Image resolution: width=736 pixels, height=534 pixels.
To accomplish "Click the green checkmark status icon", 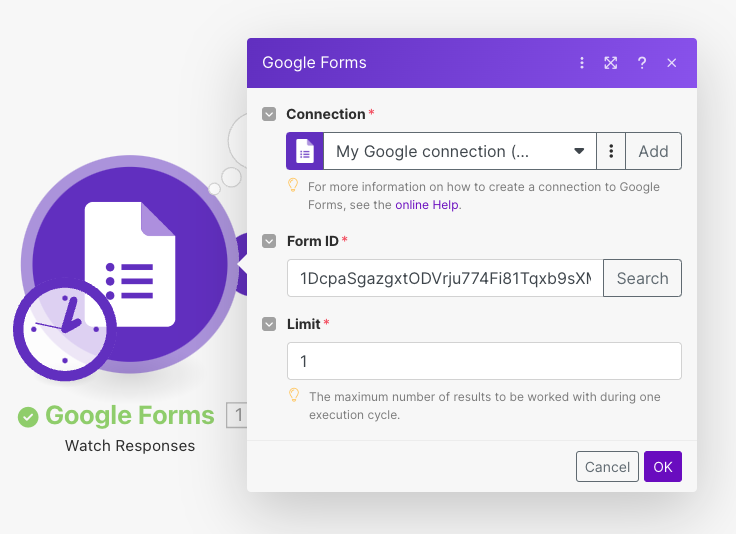I will tap(28, 417).
